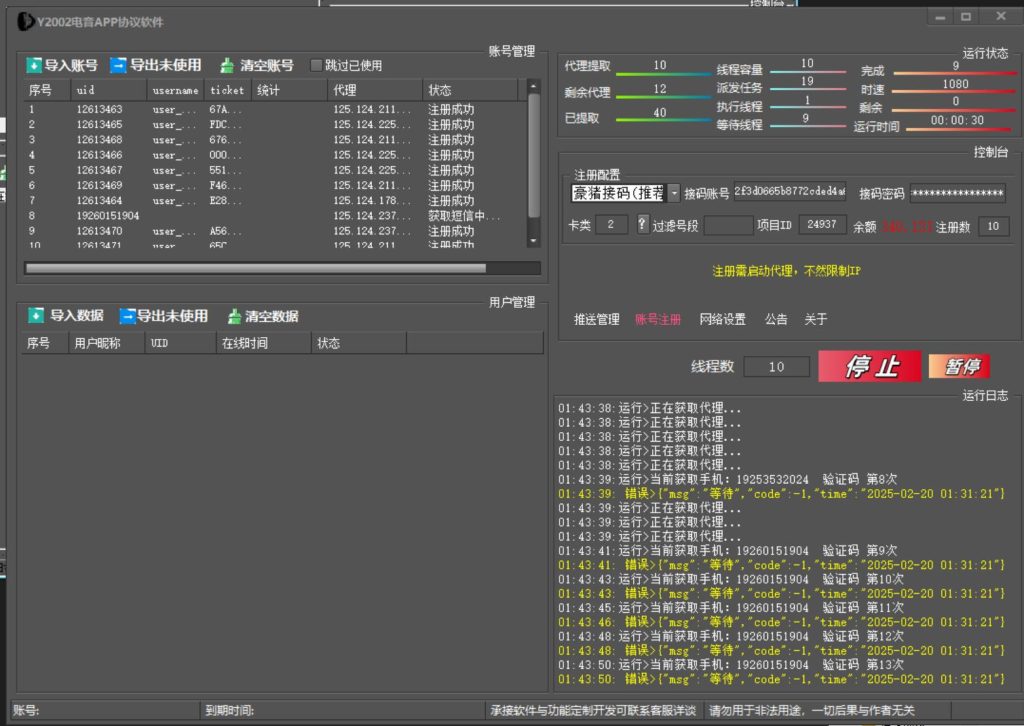Click the app logo in the title bar
Screen dimensions: 1024x726
point(25,21)
